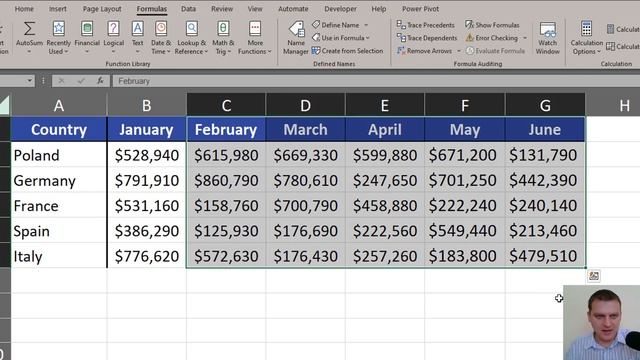
Task: Open the Logical functions icon
Action: (x=113, y=29)
